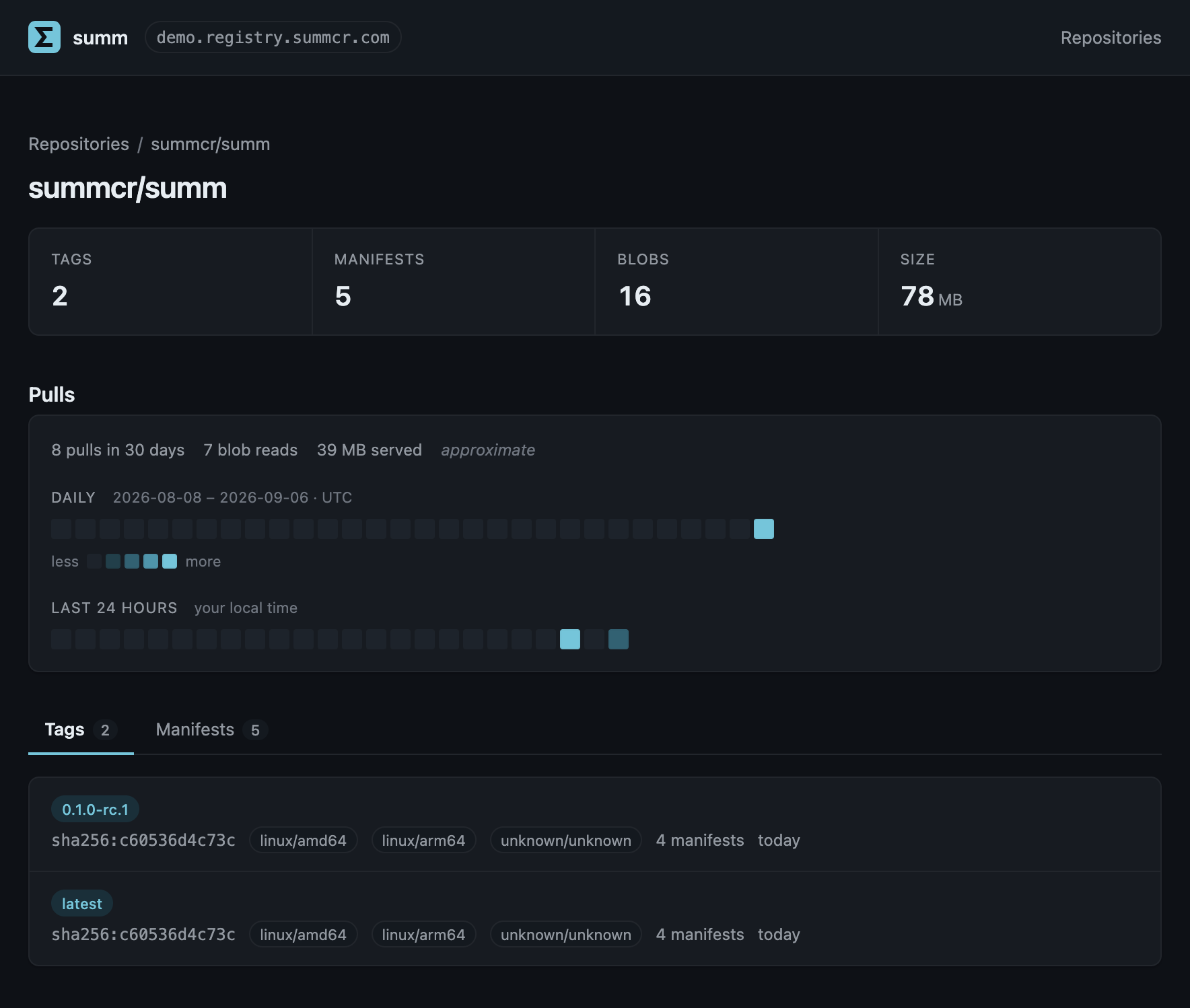Click the Pulls section heading
1190x1008 pixels.
click(52, 394)
